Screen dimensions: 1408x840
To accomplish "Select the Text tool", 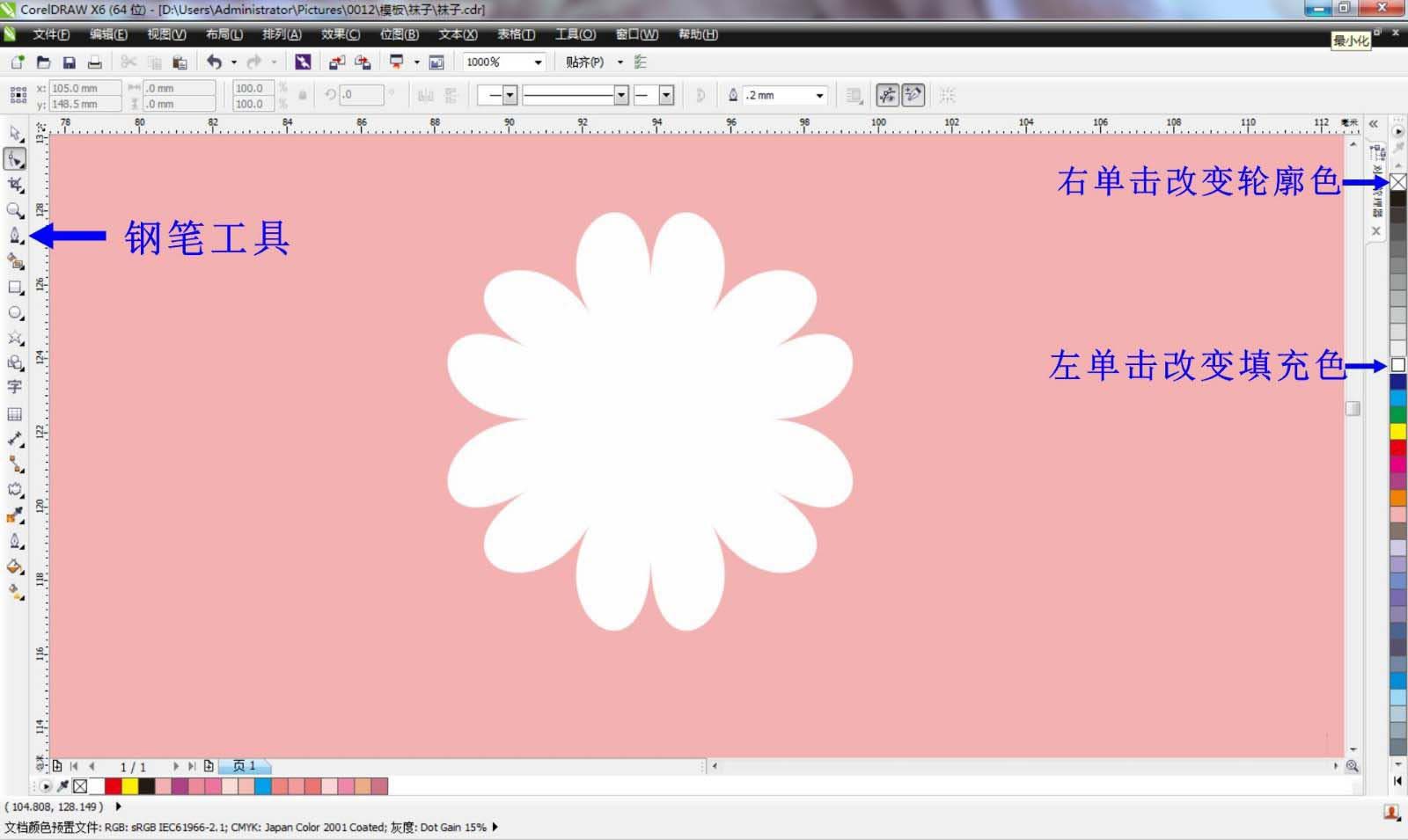I will 15,388.
